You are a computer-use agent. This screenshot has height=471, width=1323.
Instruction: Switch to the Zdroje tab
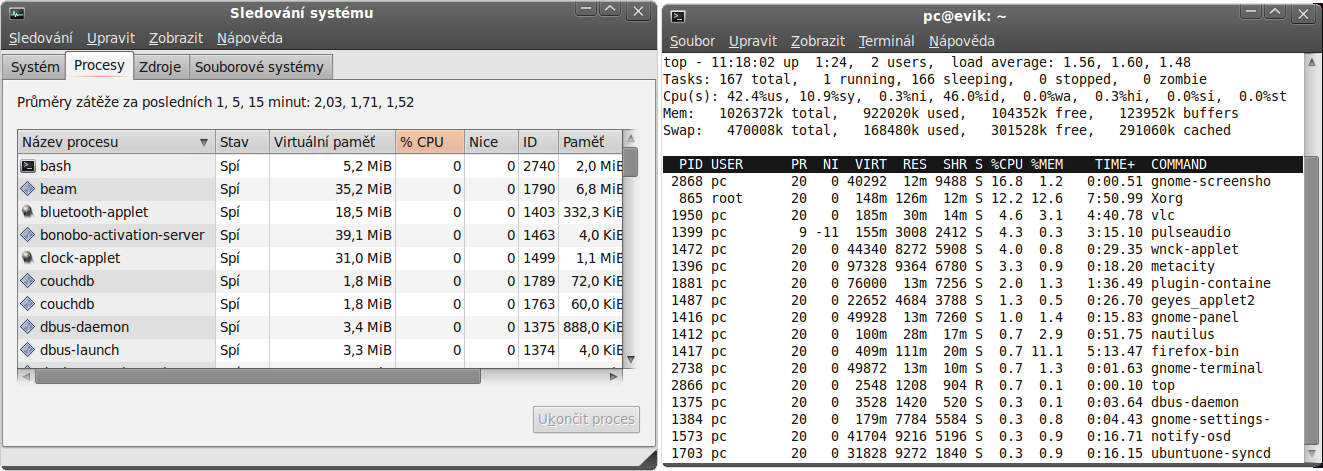[x=160, y=68]
